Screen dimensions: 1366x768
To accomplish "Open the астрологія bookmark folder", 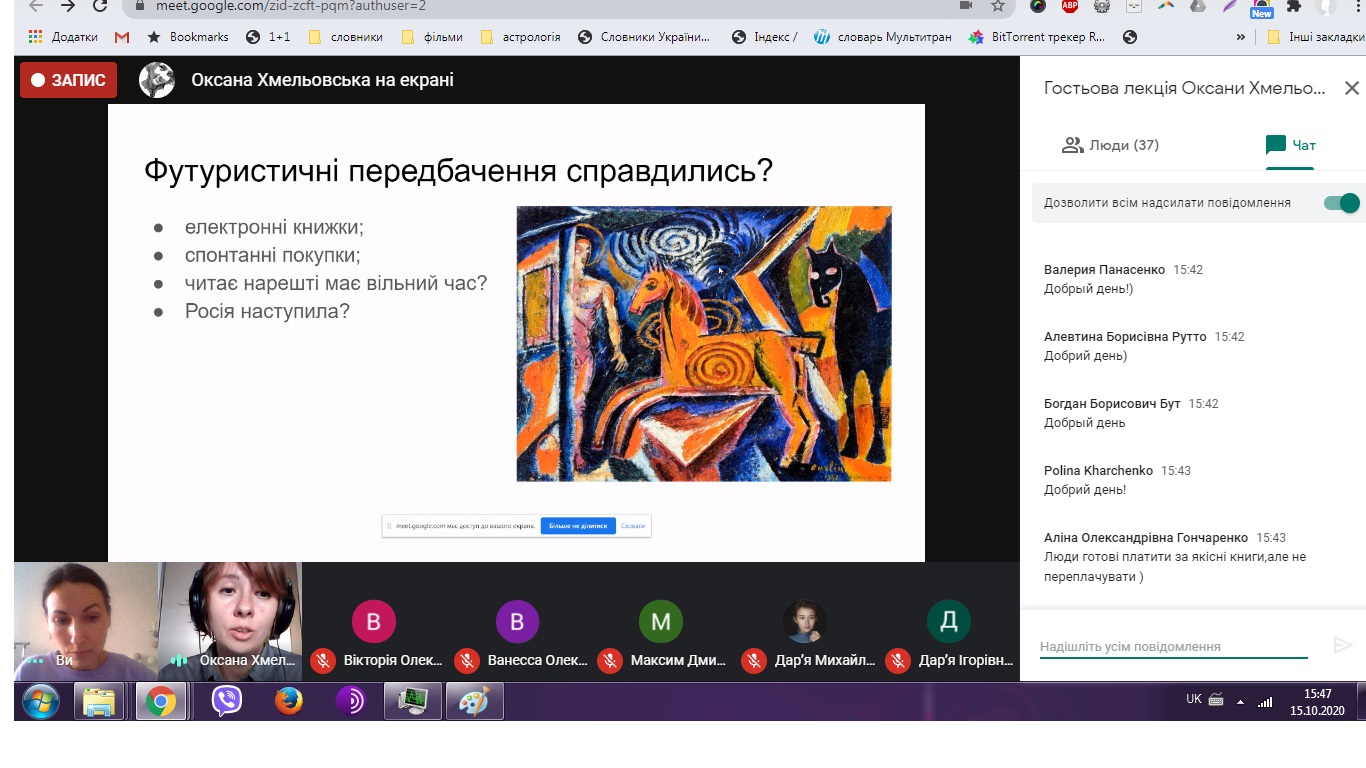I will coord(521,37).
